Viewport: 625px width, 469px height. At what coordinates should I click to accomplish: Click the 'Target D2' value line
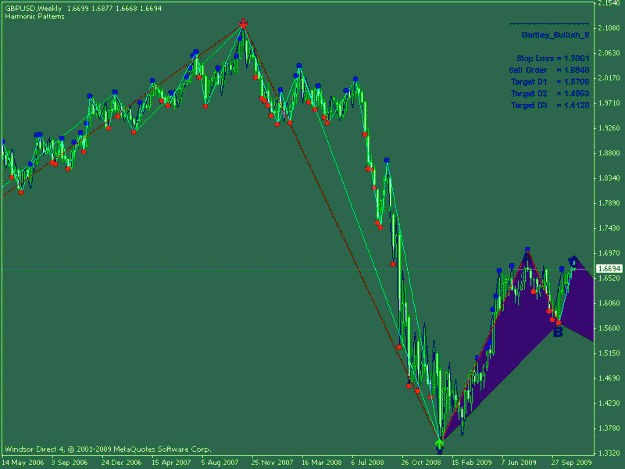click(550, 94)
